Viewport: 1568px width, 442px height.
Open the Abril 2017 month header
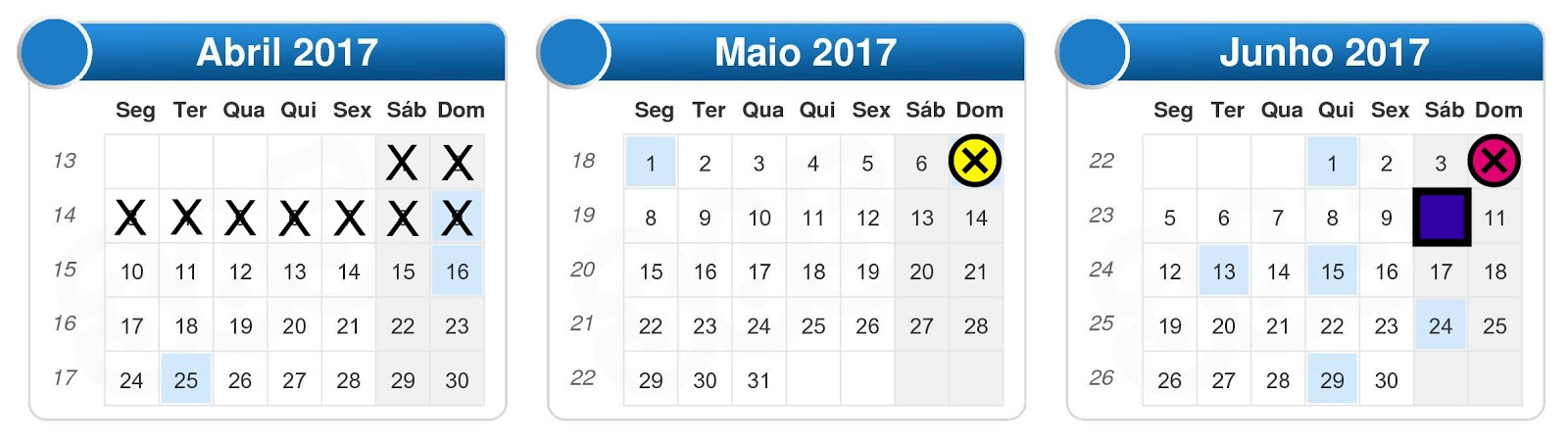pos(287,52)
